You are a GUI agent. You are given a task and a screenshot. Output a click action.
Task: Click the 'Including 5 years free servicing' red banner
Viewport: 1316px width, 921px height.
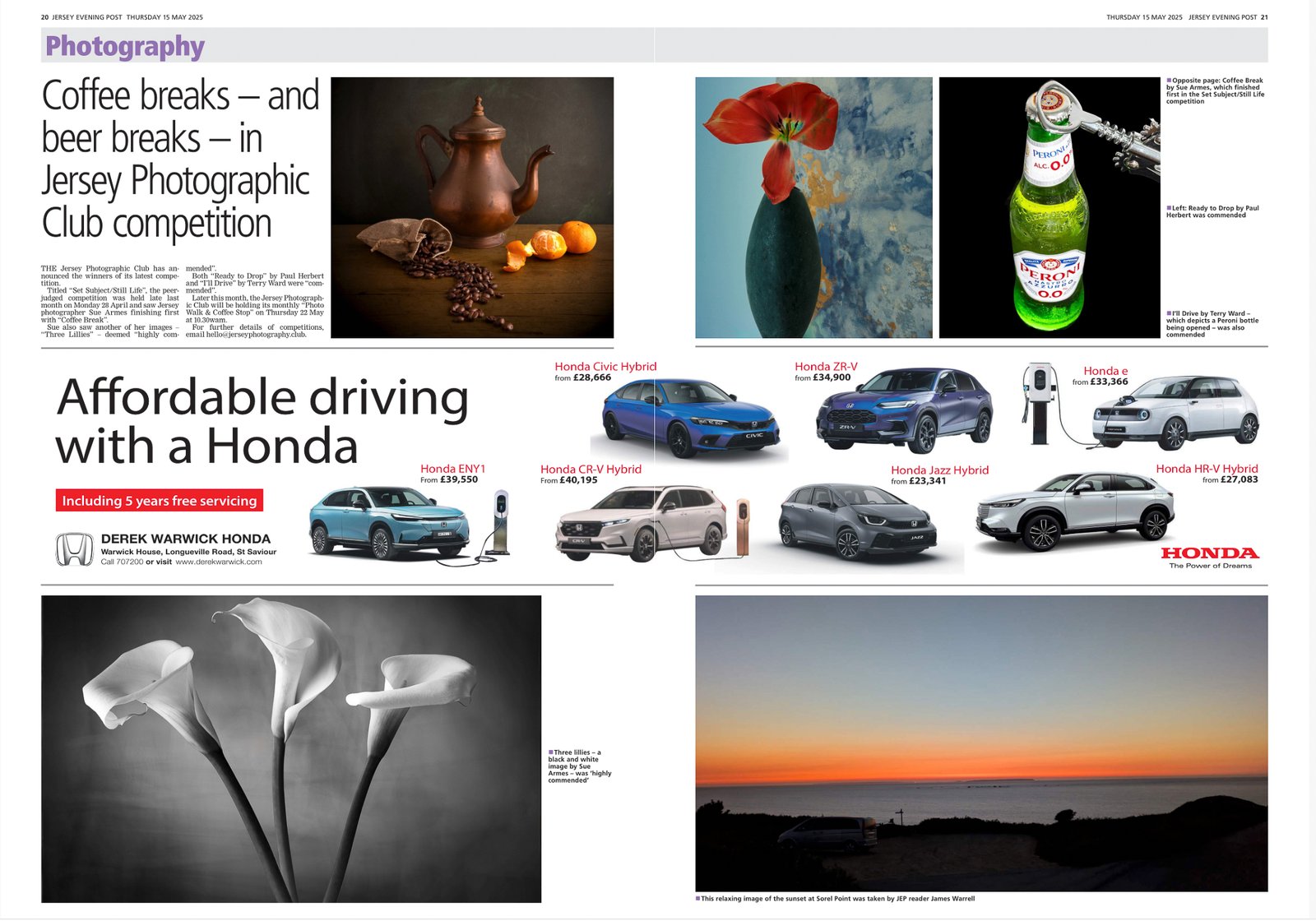[x=160, y=501]
